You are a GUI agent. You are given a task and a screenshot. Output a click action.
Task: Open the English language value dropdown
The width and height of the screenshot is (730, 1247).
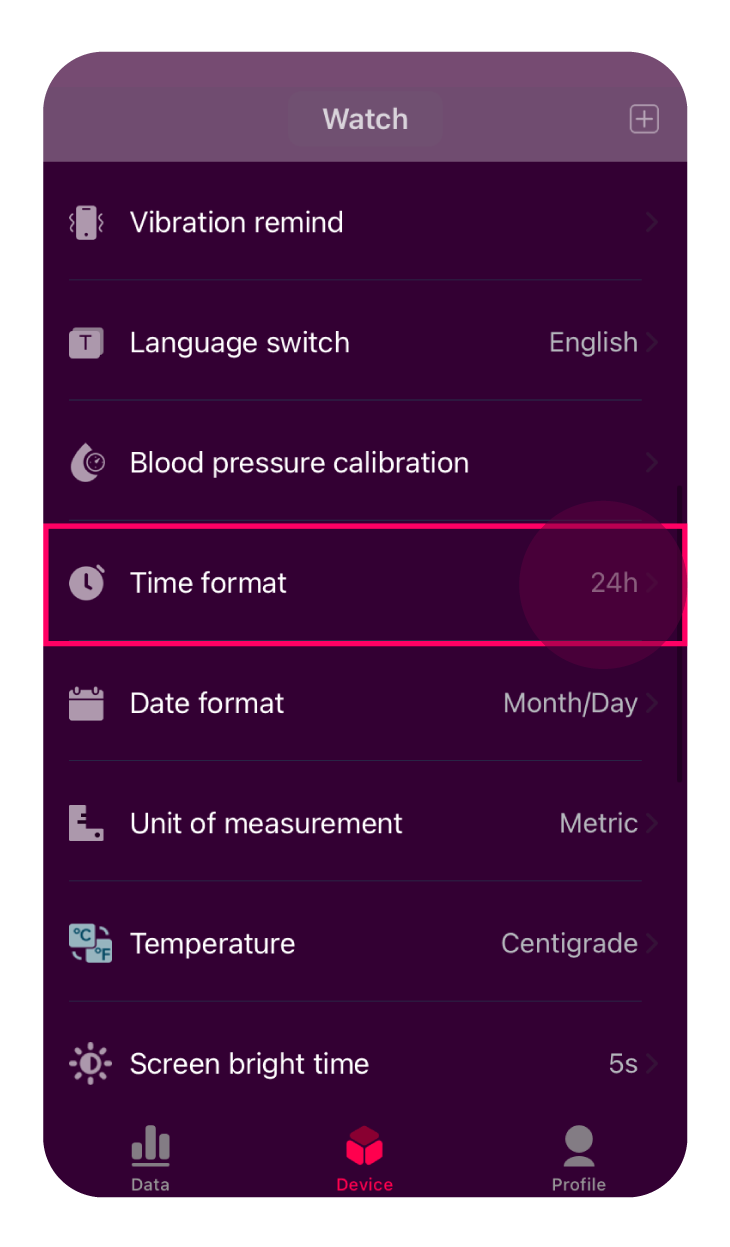coord(594,343)
